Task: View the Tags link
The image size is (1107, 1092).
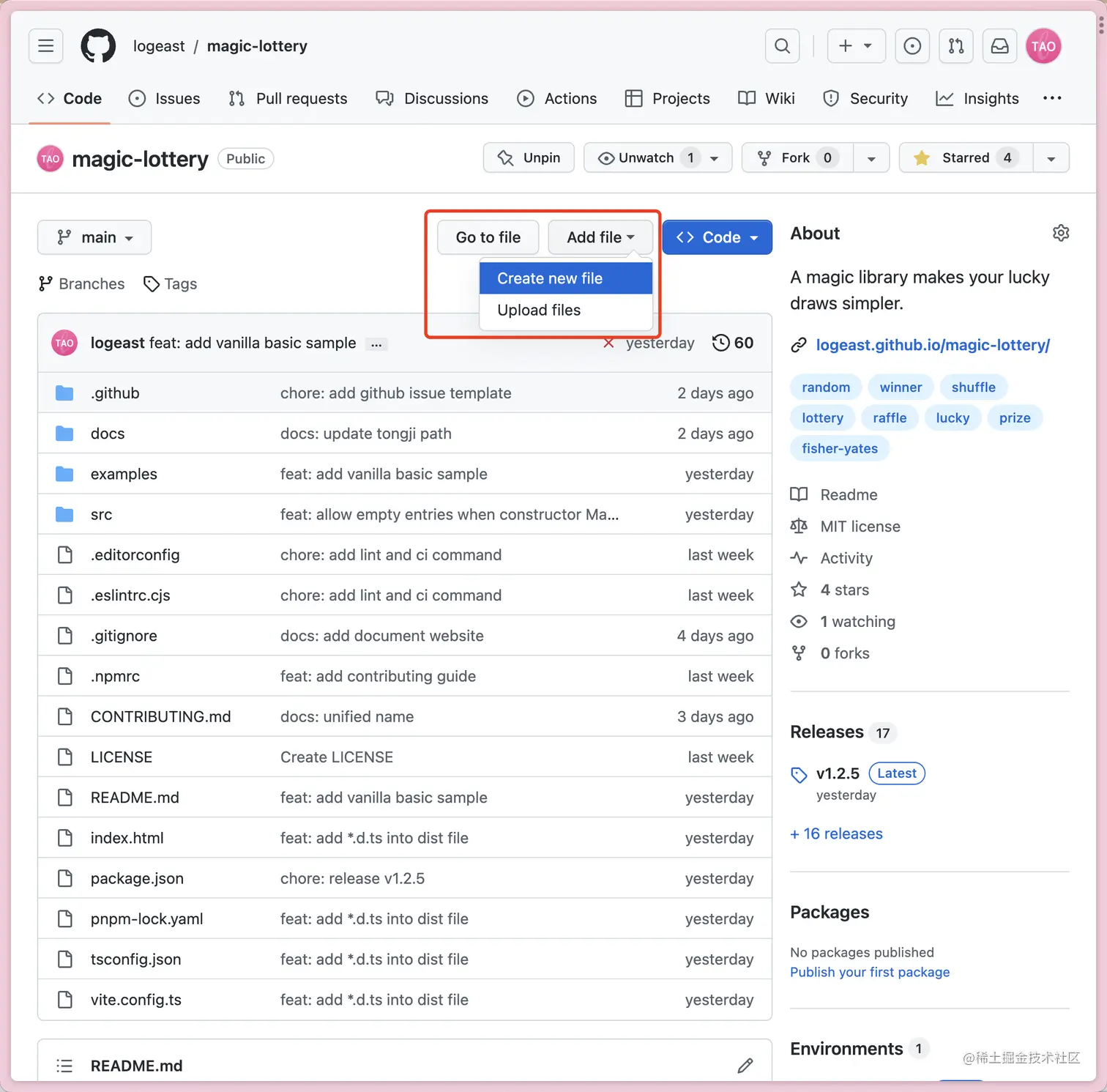Action: pos(170,283)
